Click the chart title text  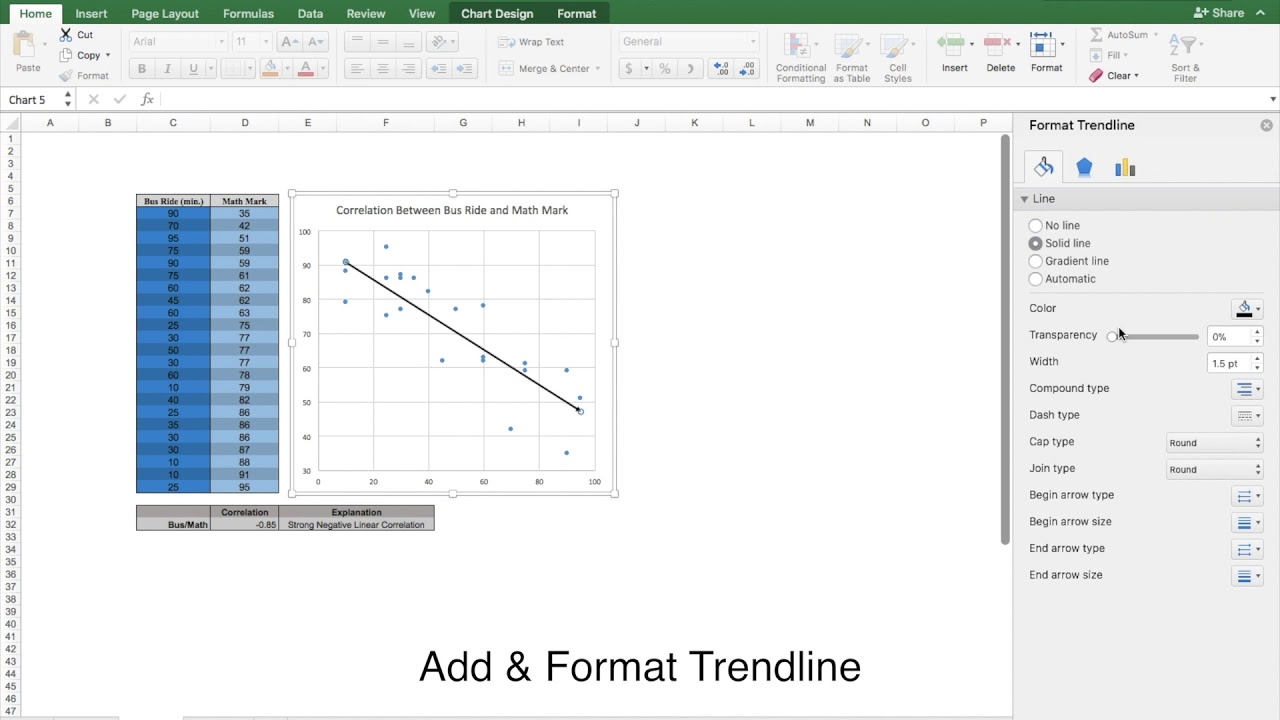[x=452, y=210]
